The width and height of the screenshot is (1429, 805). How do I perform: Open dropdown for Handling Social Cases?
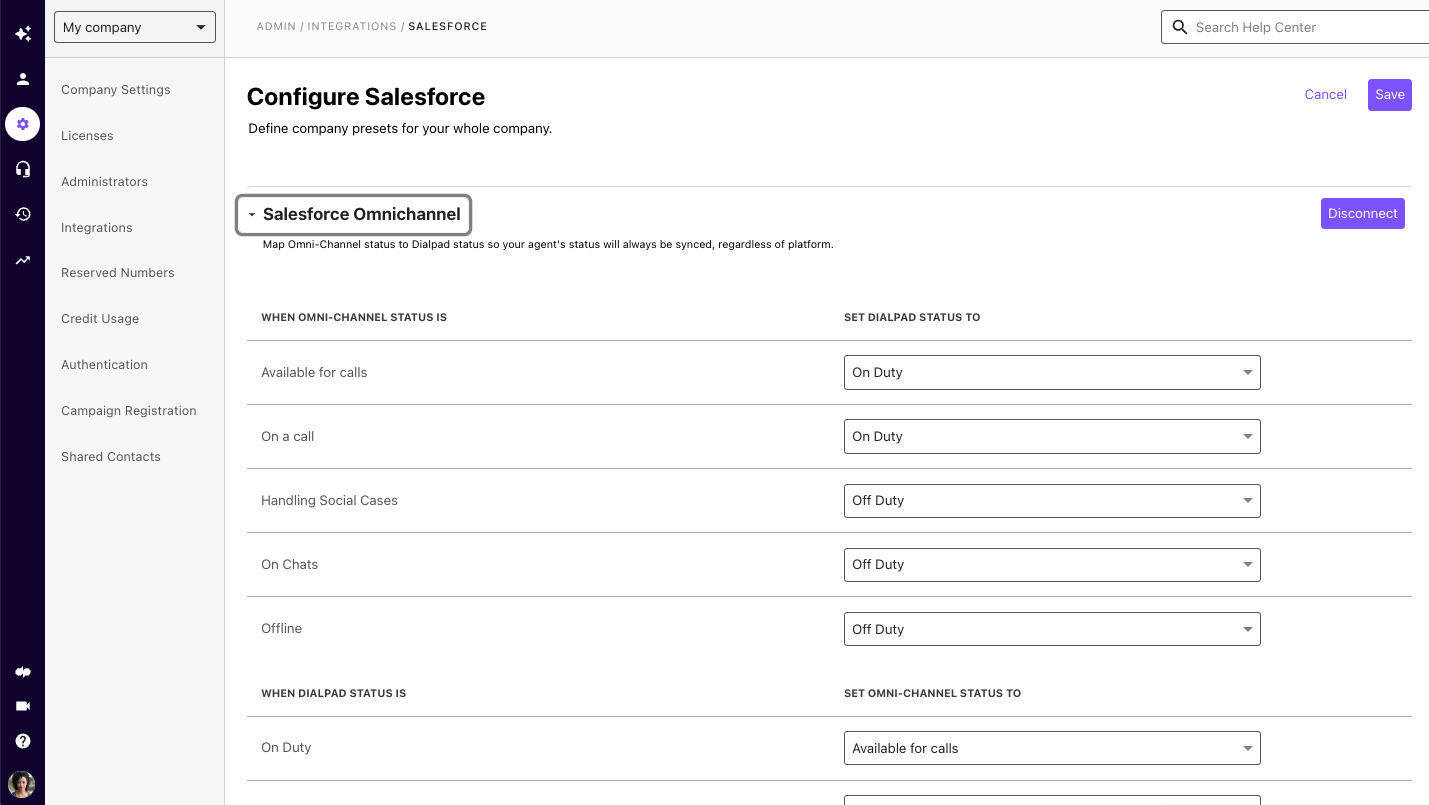[1052, 500]
